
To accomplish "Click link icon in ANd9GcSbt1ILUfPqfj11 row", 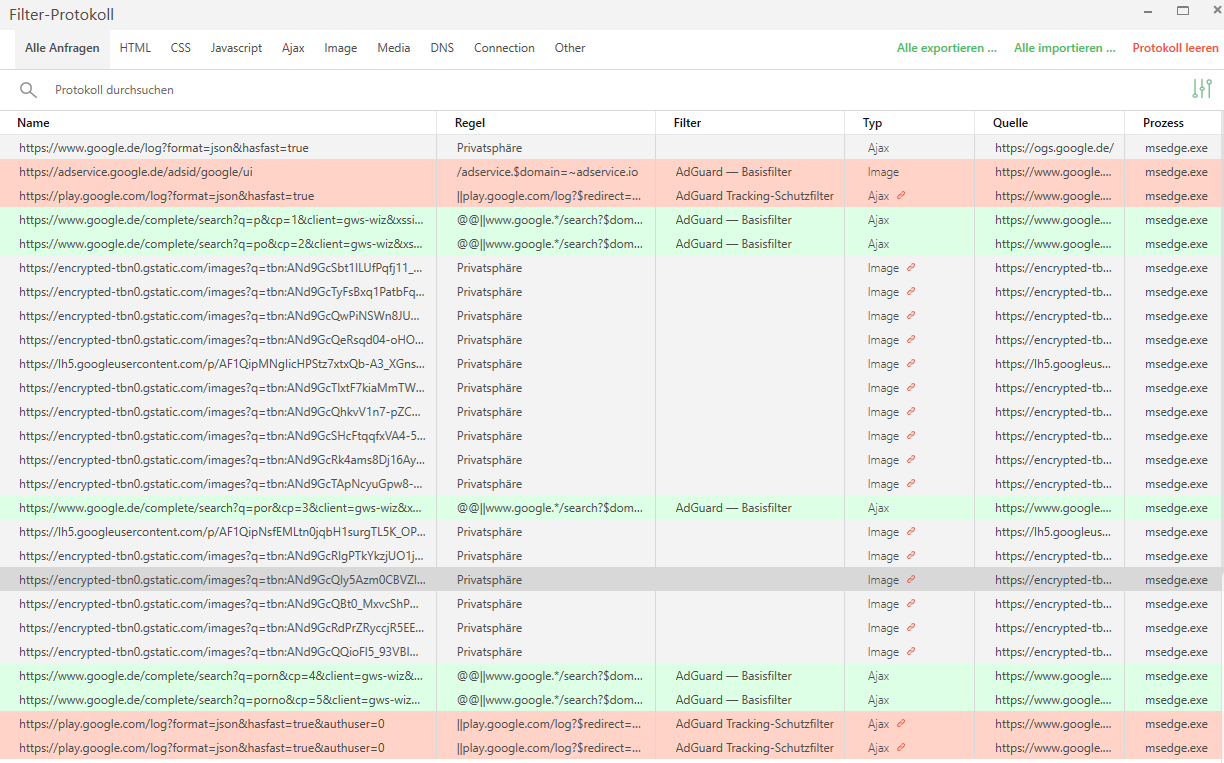I will (911, 268).
